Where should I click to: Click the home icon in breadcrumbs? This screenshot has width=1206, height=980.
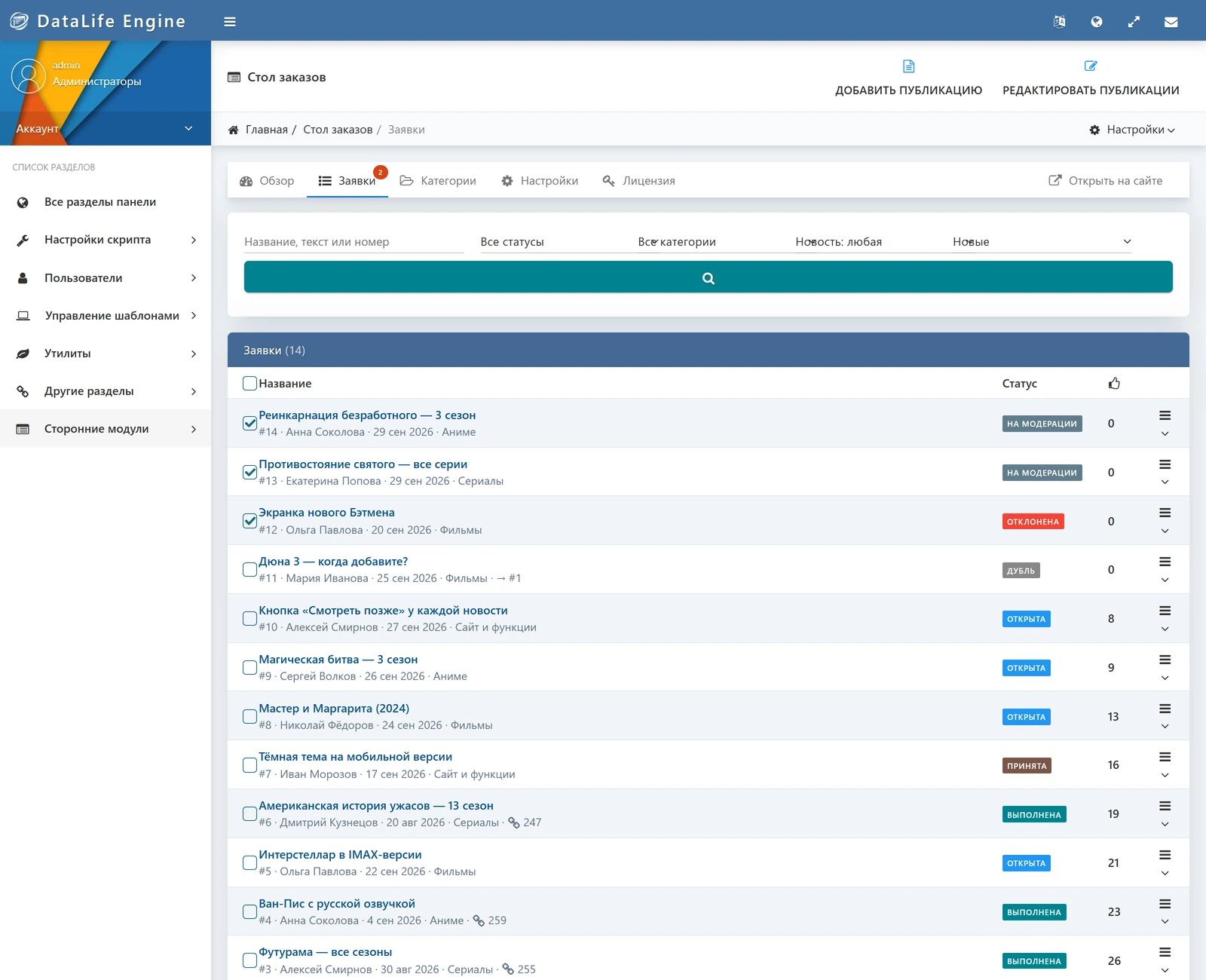(x=234, y=130)
